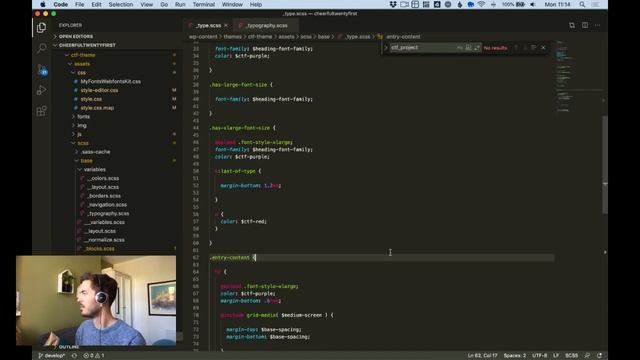Open the Search view in activity bar

tap(41, 48)
